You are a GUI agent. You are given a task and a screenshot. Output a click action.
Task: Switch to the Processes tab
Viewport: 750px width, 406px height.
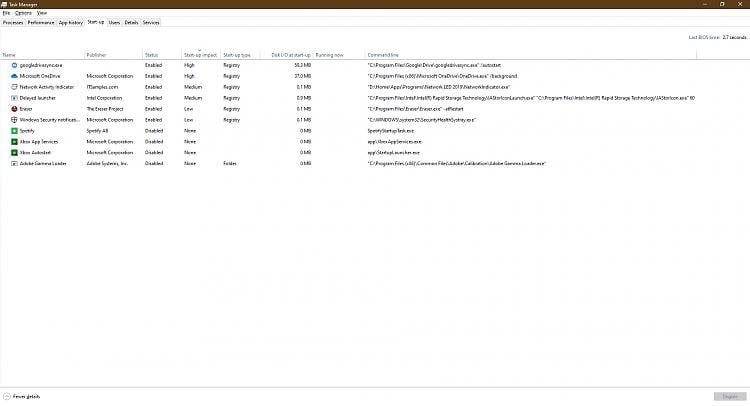tap(13, 22)
